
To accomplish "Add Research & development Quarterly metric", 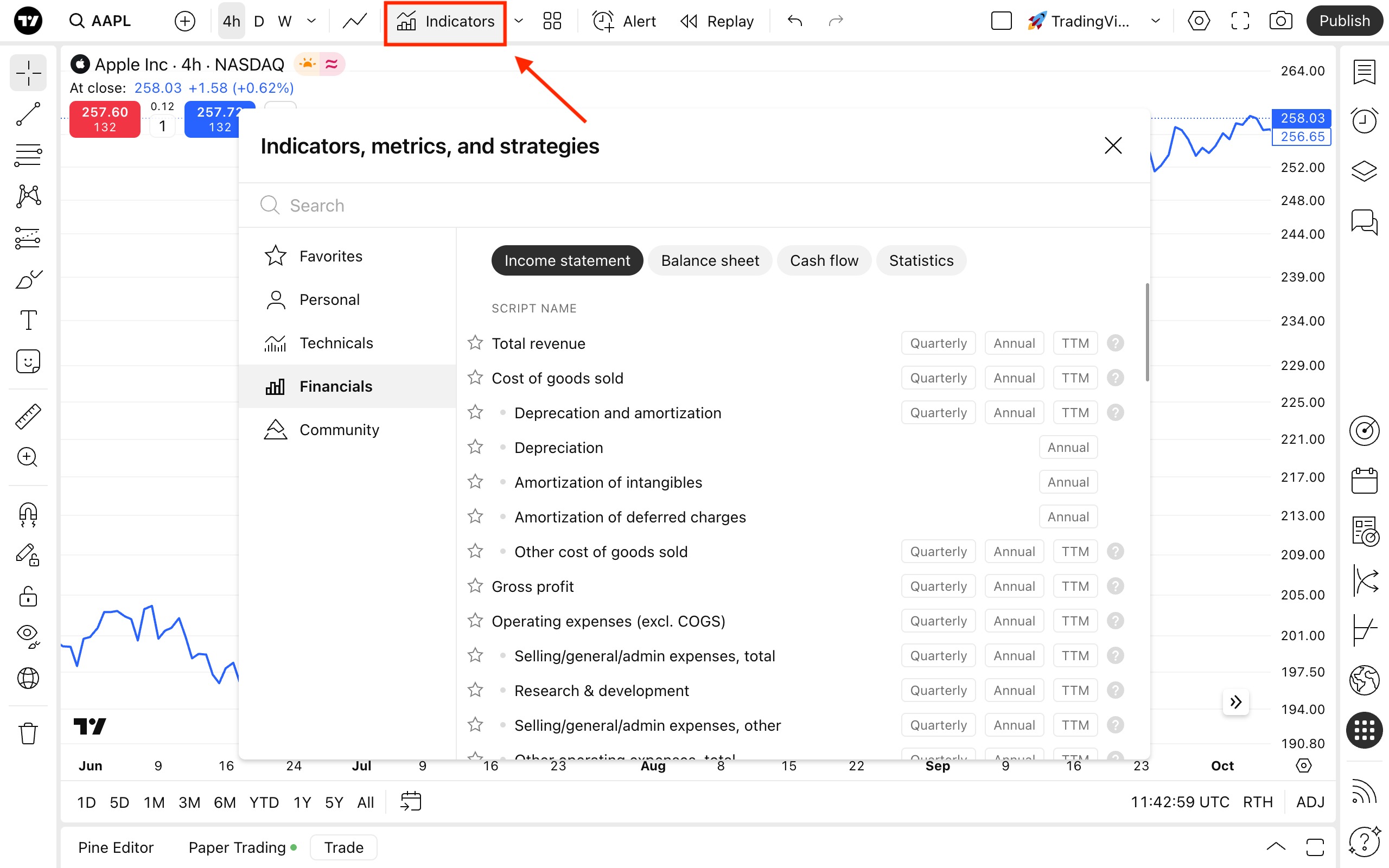I will click(x=938, y=690).
